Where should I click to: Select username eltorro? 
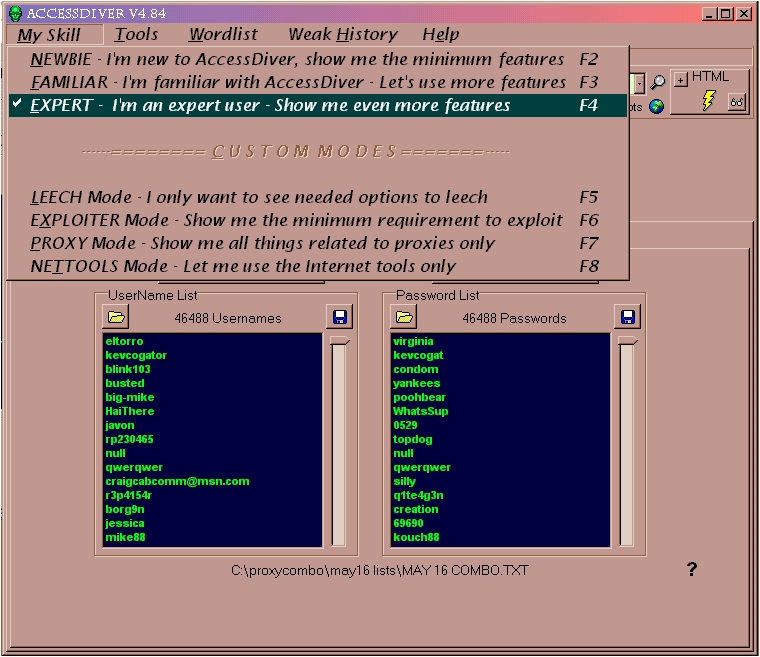tap(124, 341)
